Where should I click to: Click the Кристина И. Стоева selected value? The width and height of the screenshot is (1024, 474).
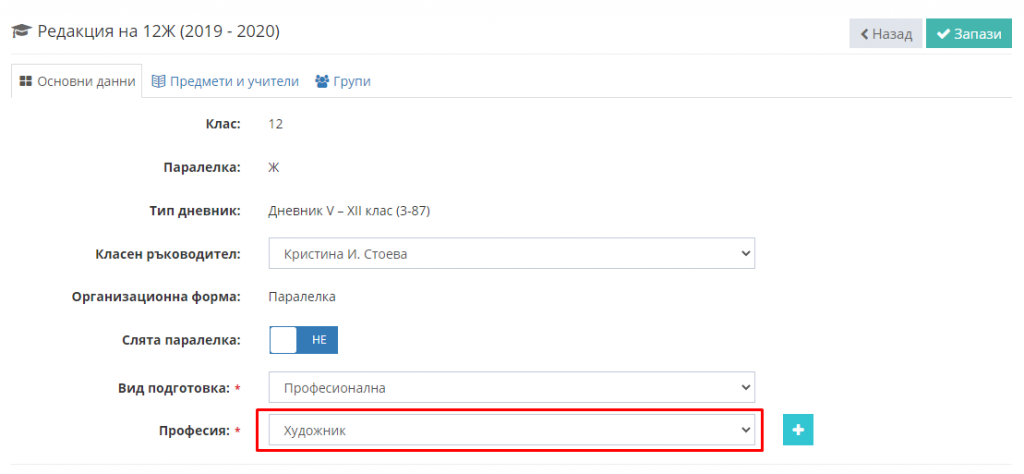pos(345,254)
